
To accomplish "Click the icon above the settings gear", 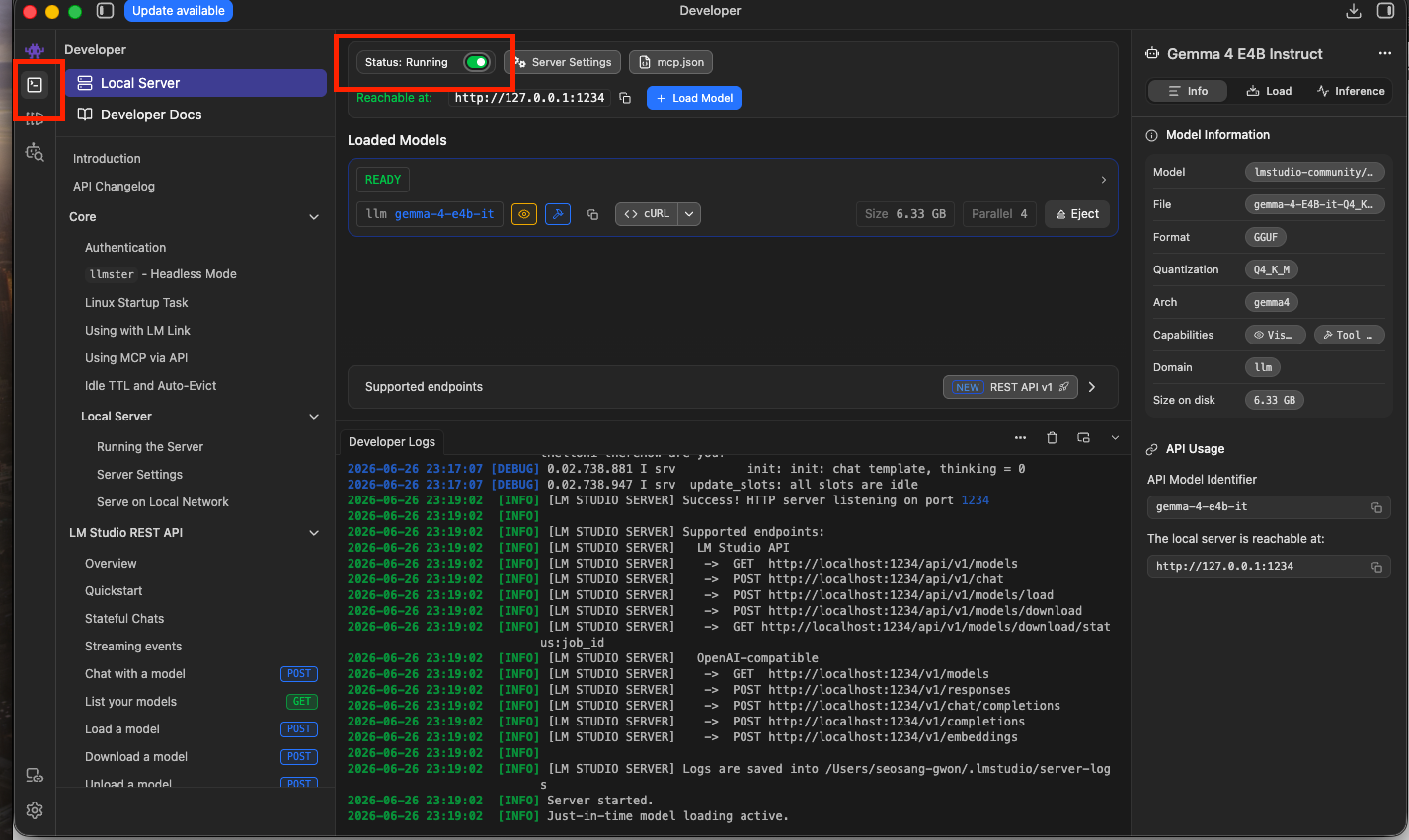I will point(35,775).
